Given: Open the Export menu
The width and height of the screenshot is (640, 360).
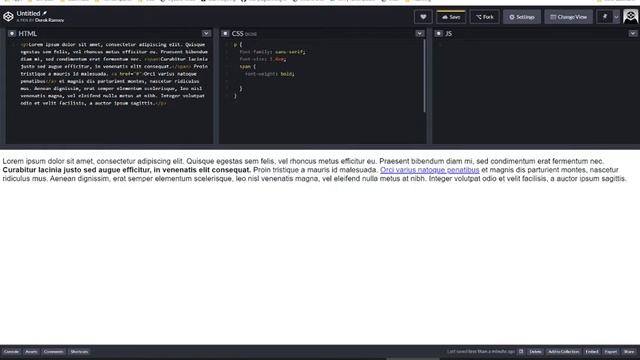Looking at the screenshot, I should (611, 351).
